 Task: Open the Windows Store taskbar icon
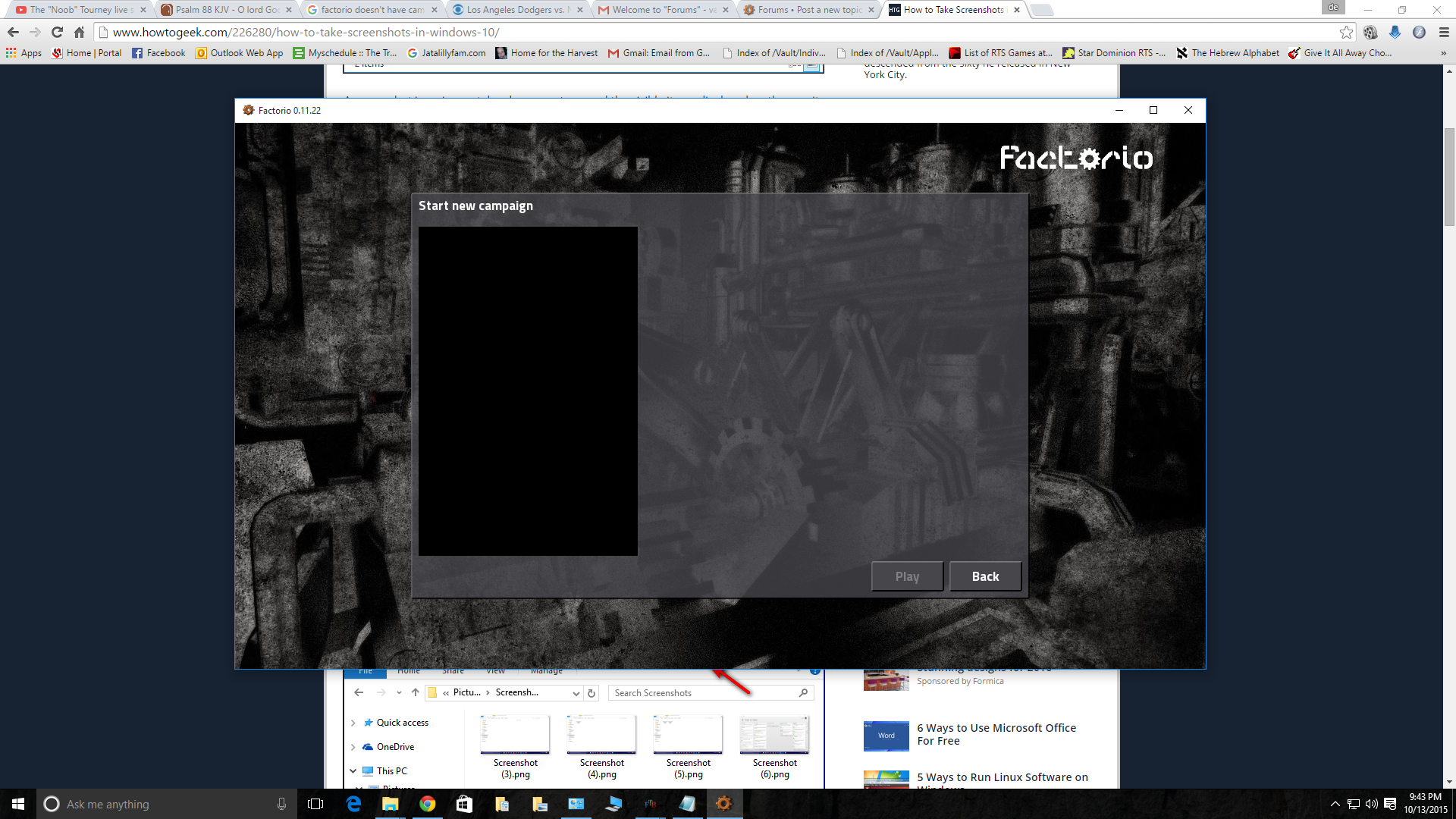[x=464, y=804]
